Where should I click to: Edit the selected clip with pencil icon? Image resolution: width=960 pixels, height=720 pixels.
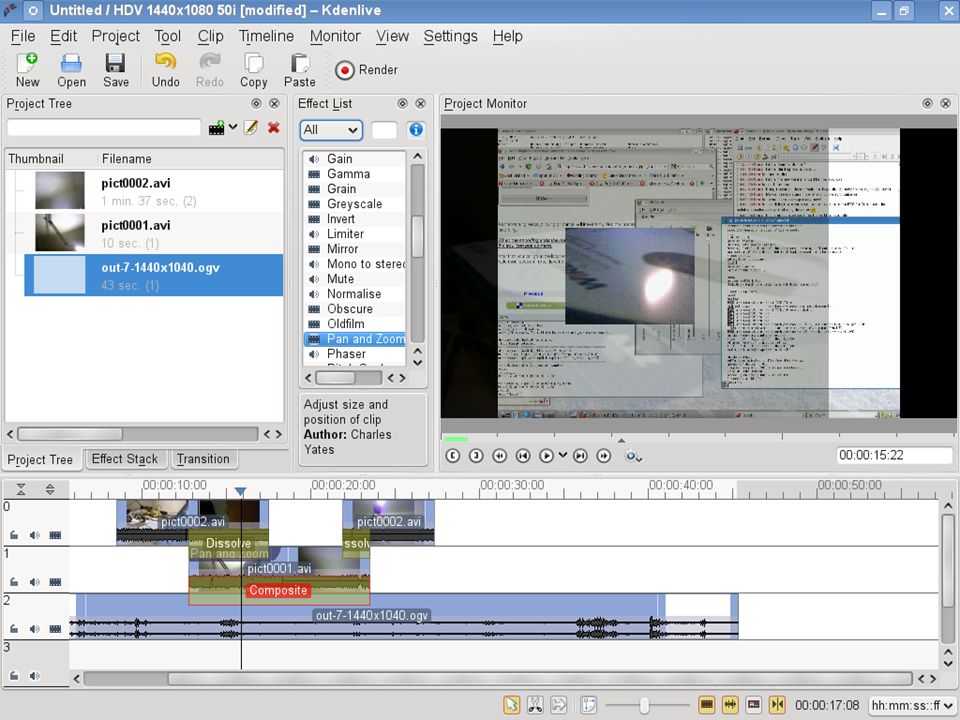coord(251,127)
